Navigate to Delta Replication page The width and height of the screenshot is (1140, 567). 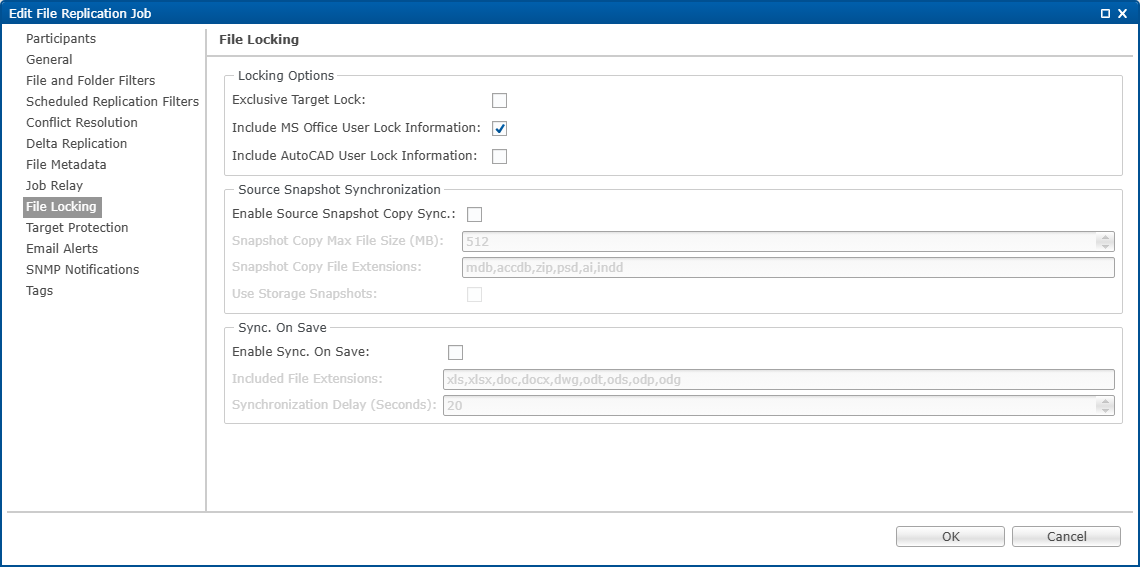click(76, 144)
